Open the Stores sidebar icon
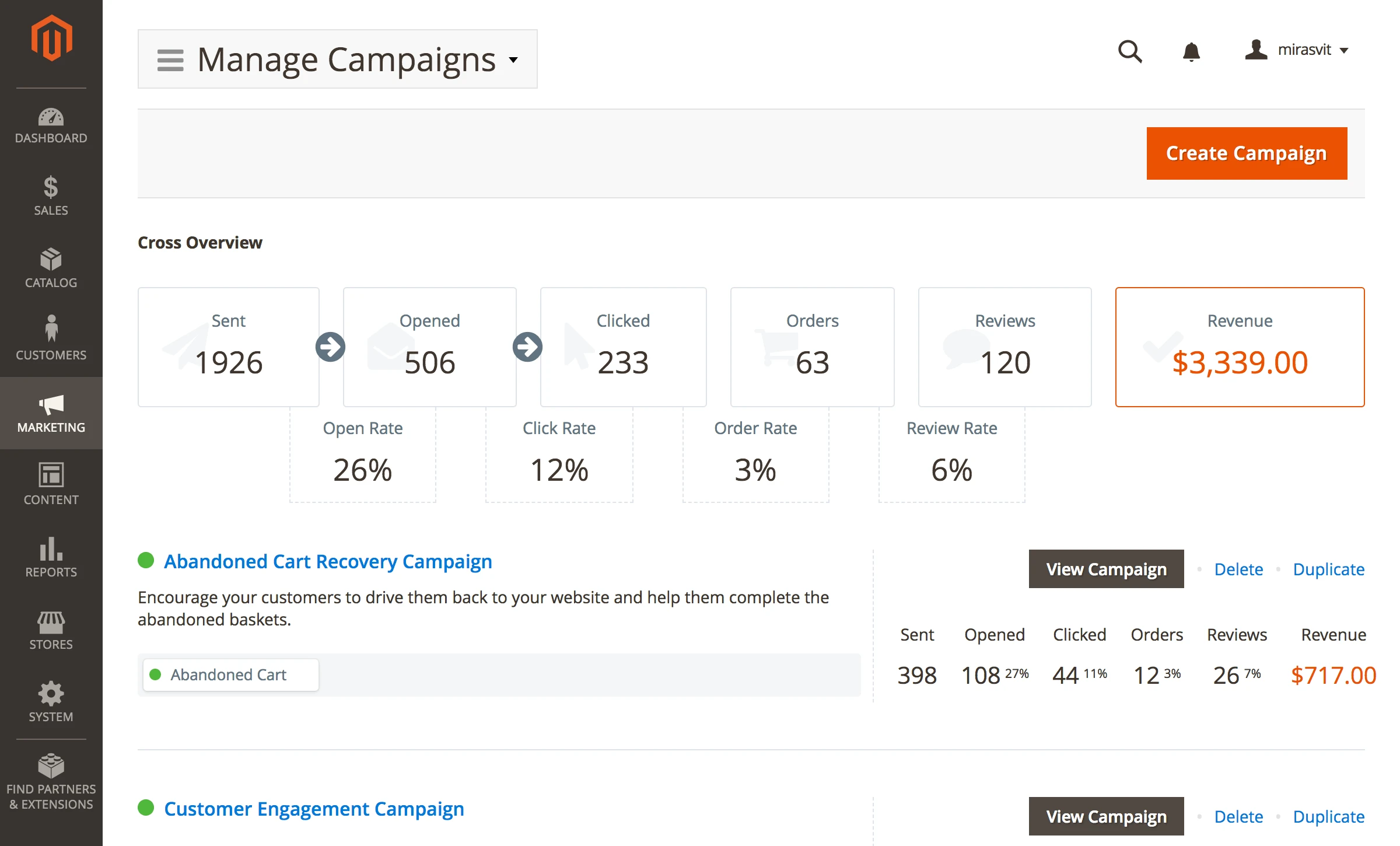 tap(51, 623)
